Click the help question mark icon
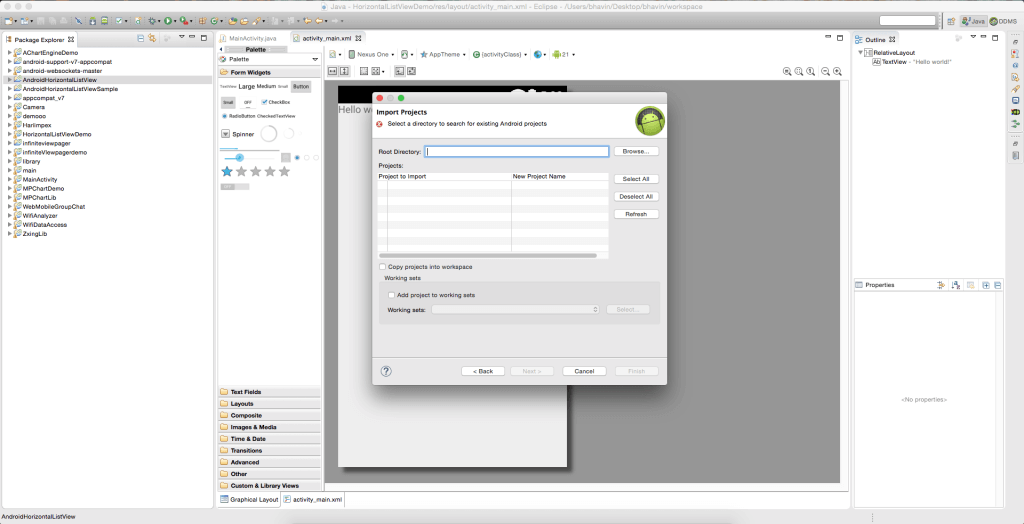 386,371
